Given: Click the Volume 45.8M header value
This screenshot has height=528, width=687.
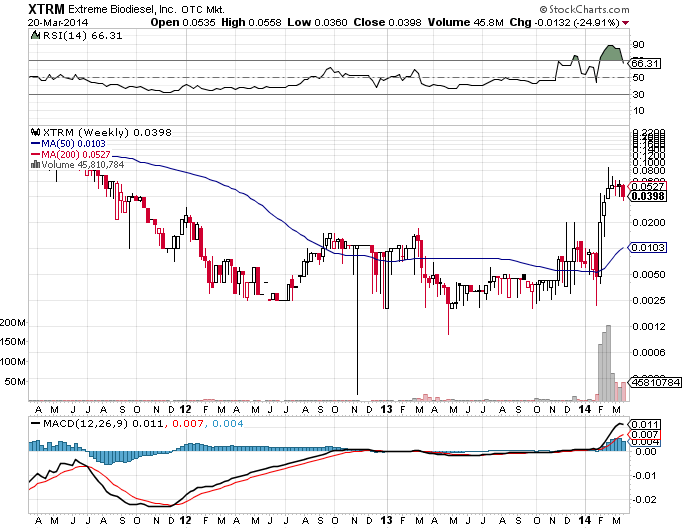Looking at the screenshot, I should (x=465, y=22).
